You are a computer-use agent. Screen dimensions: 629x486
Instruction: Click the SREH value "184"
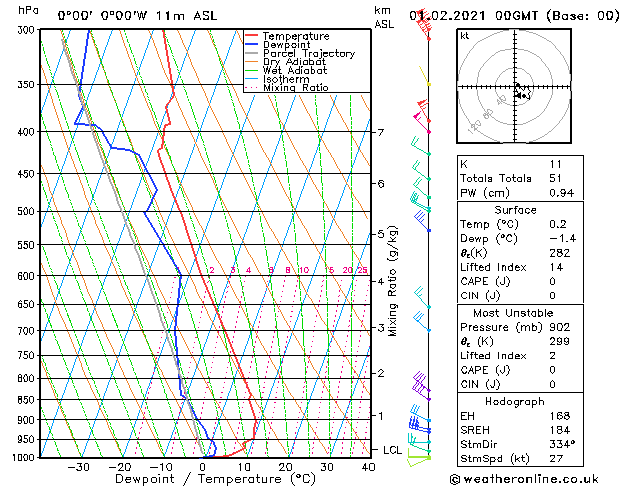click(560, 430)
